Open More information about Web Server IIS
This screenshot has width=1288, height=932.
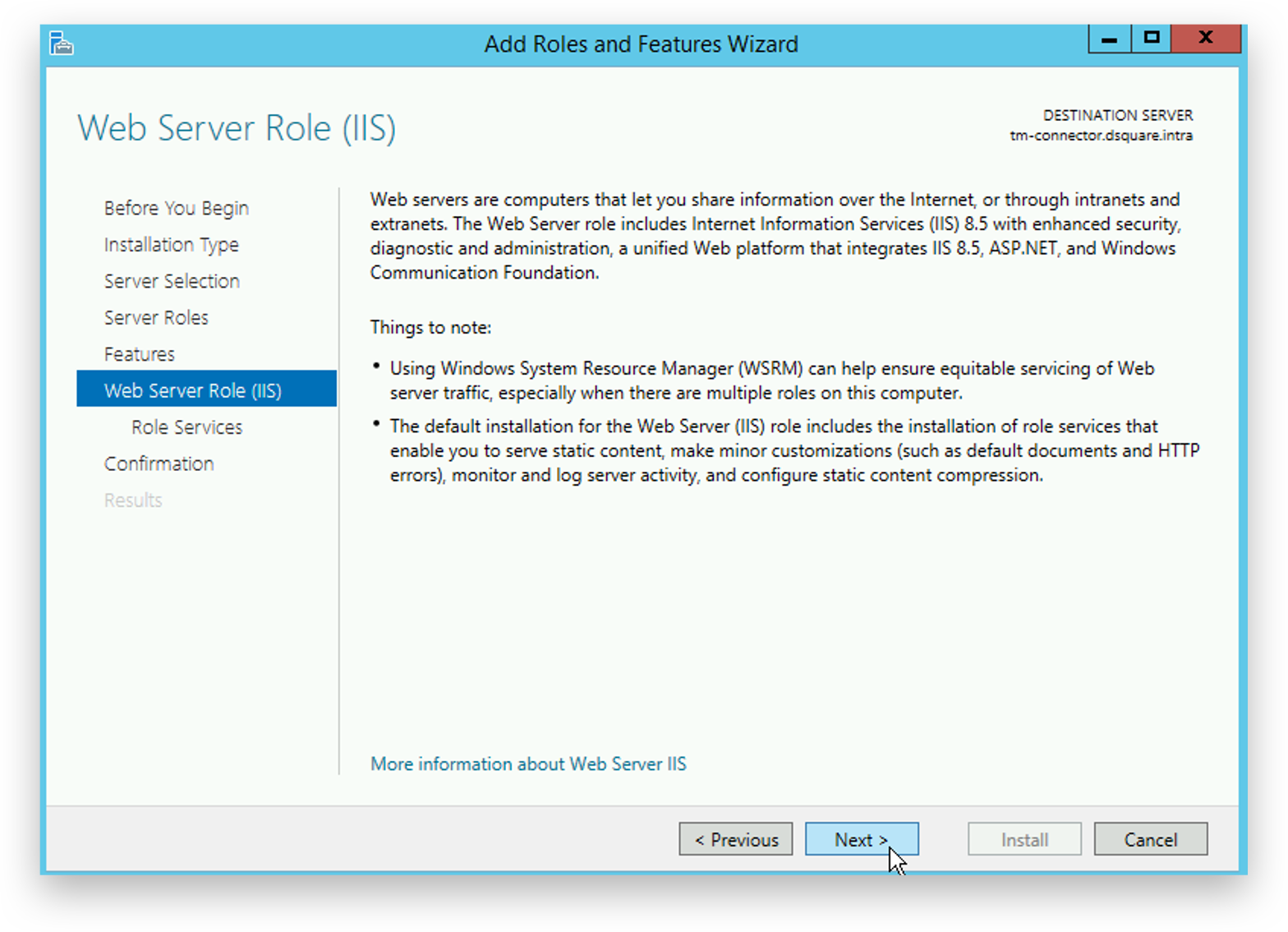528,764
